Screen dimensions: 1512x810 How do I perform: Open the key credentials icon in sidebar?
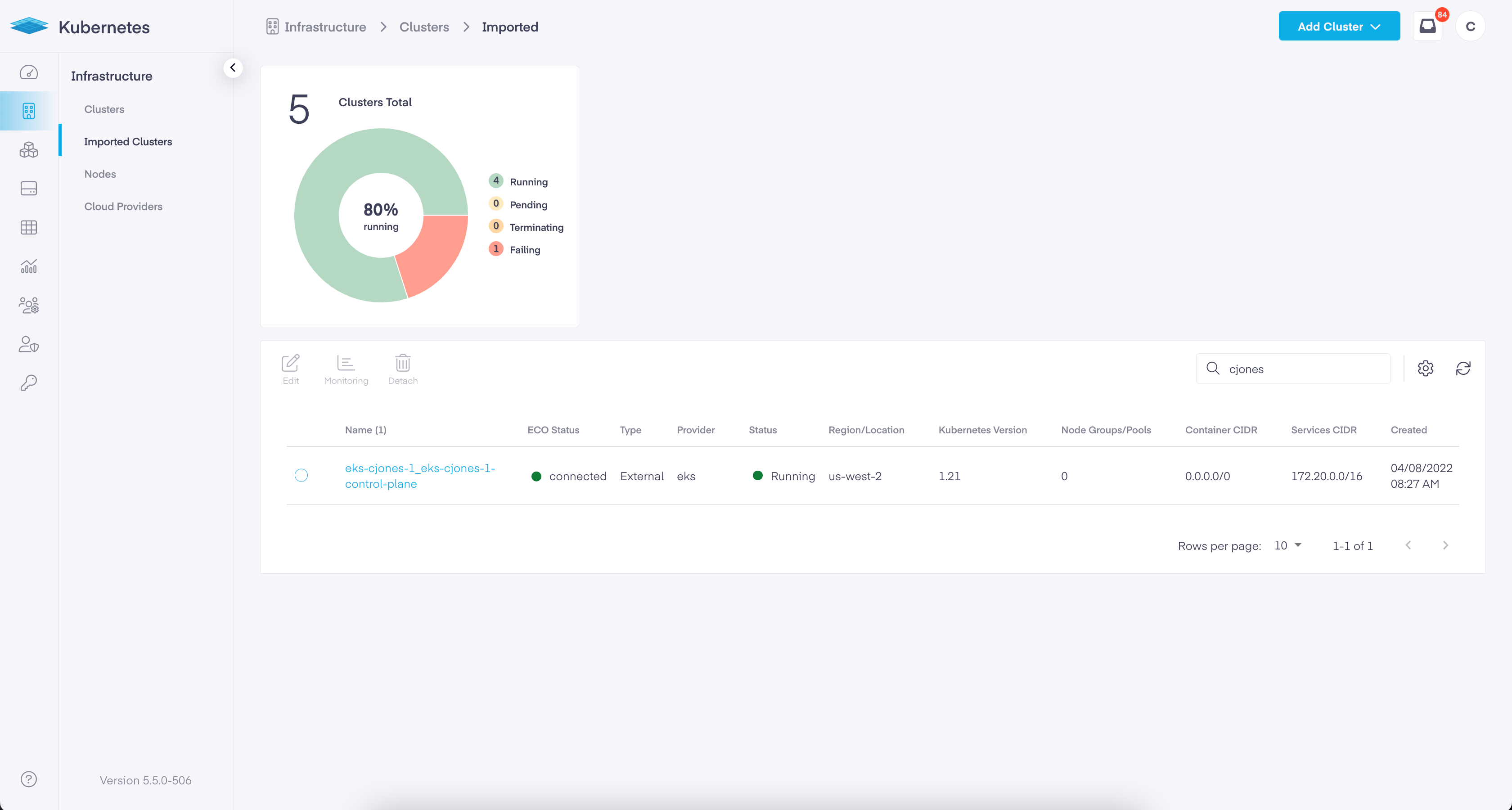(x=29, y=382)
